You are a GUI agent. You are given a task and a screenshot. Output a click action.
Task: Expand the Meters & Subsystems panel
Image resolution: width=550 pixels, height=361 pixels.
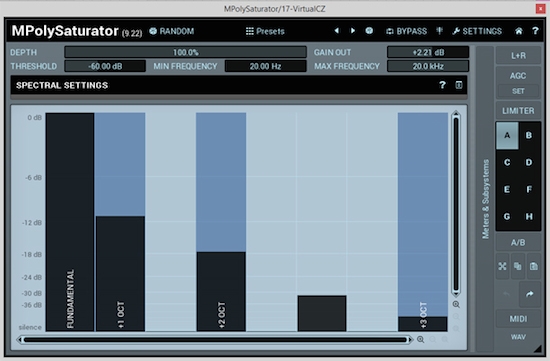485,199
